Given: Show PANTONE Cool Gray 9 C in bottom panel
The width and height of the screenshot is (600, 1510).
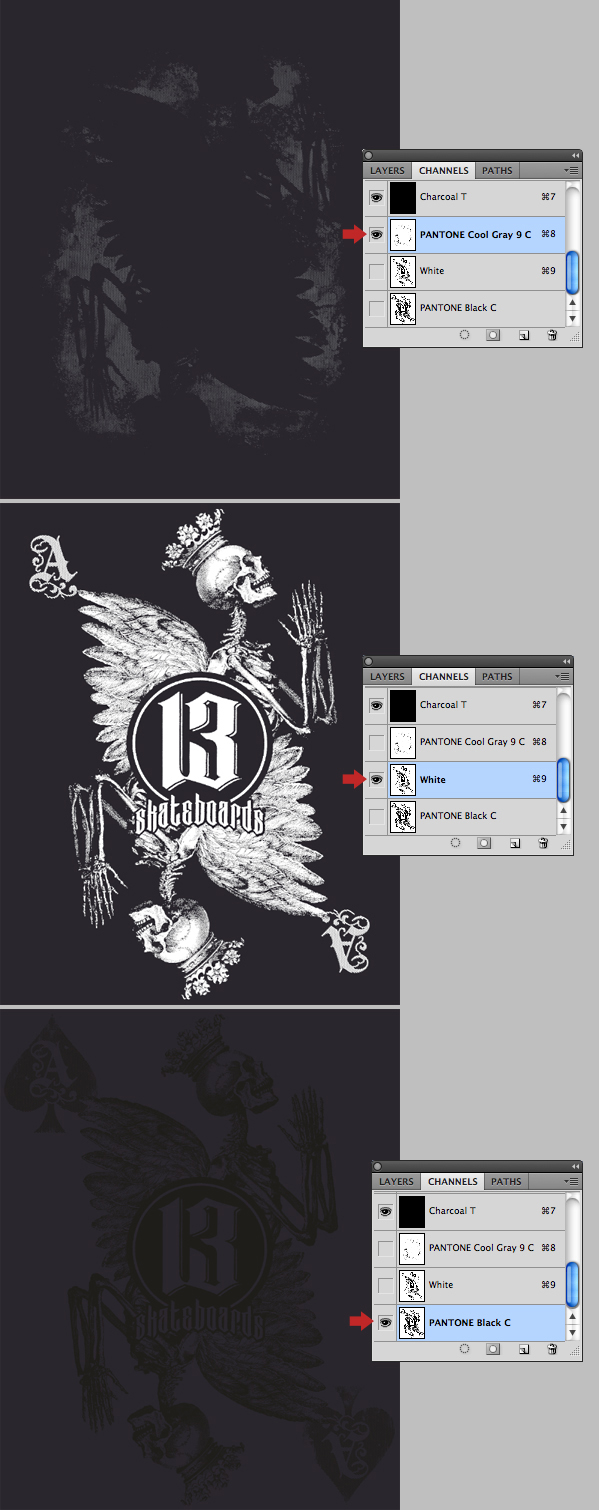Looking at the screenshot, I should pyautogui.click(x=385, y=1248).
